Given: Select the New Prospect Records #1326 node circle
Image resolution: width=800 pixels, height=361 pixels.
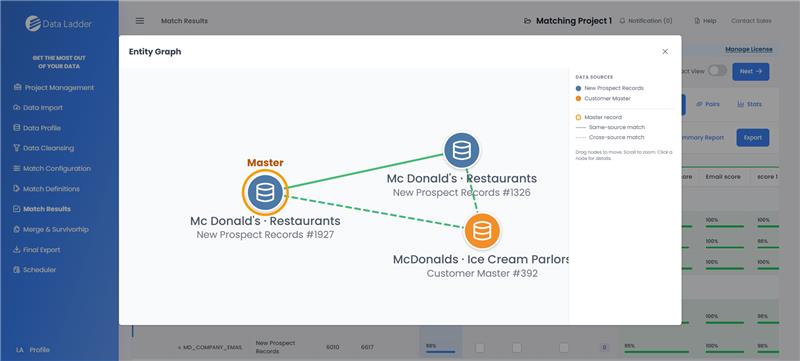Looking at the screenshot, I should pos(461,150).
